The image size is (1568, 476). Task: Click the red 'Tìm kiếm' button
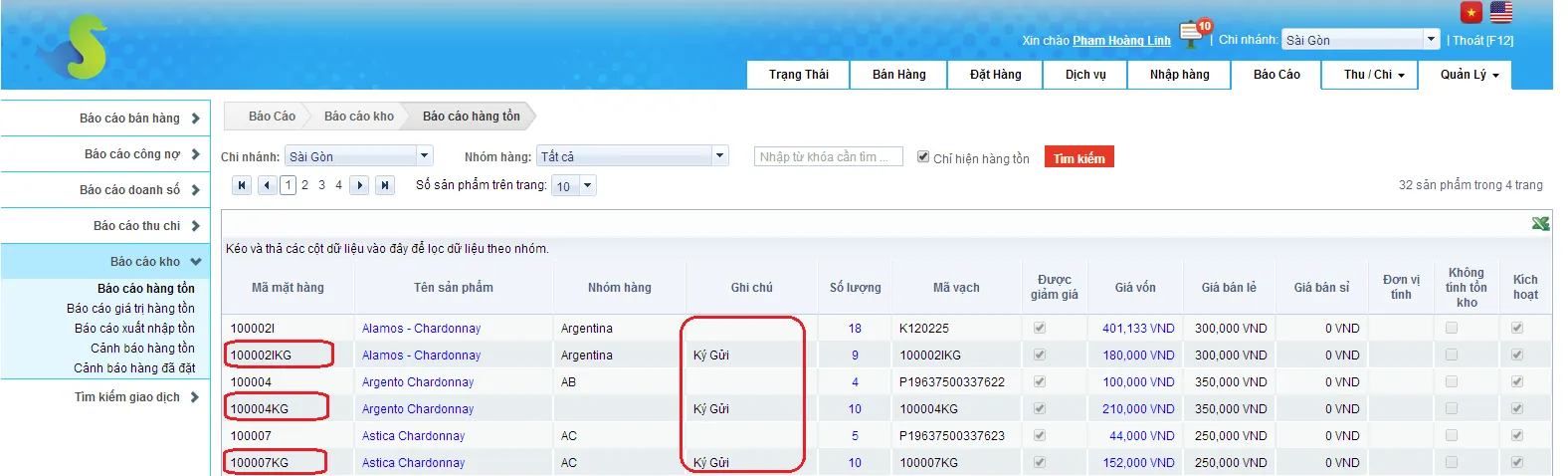(x=1078, y=157)
